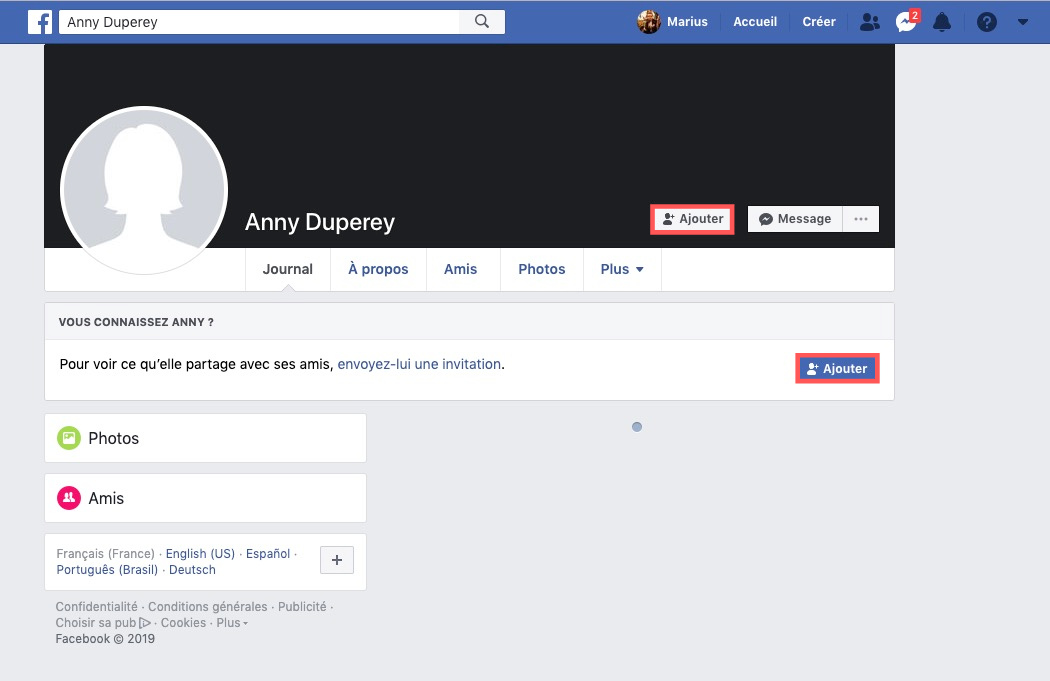Open the Publicité footer link
1050x681 pixels.
[302, 607]
